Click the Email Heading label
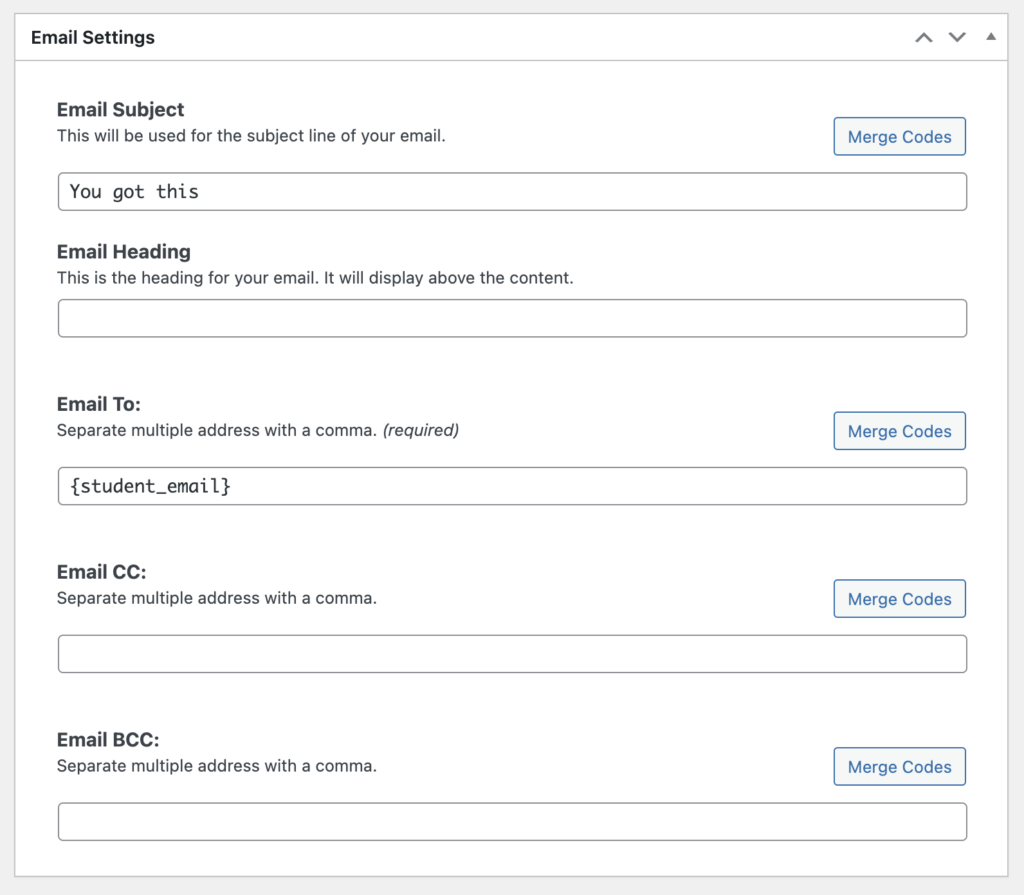 coord(124,252)
